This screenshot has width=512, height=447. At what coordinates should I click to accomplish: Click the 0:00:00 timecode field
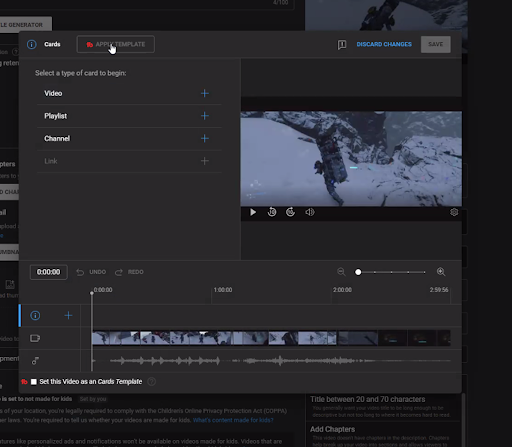pos(49,272)
